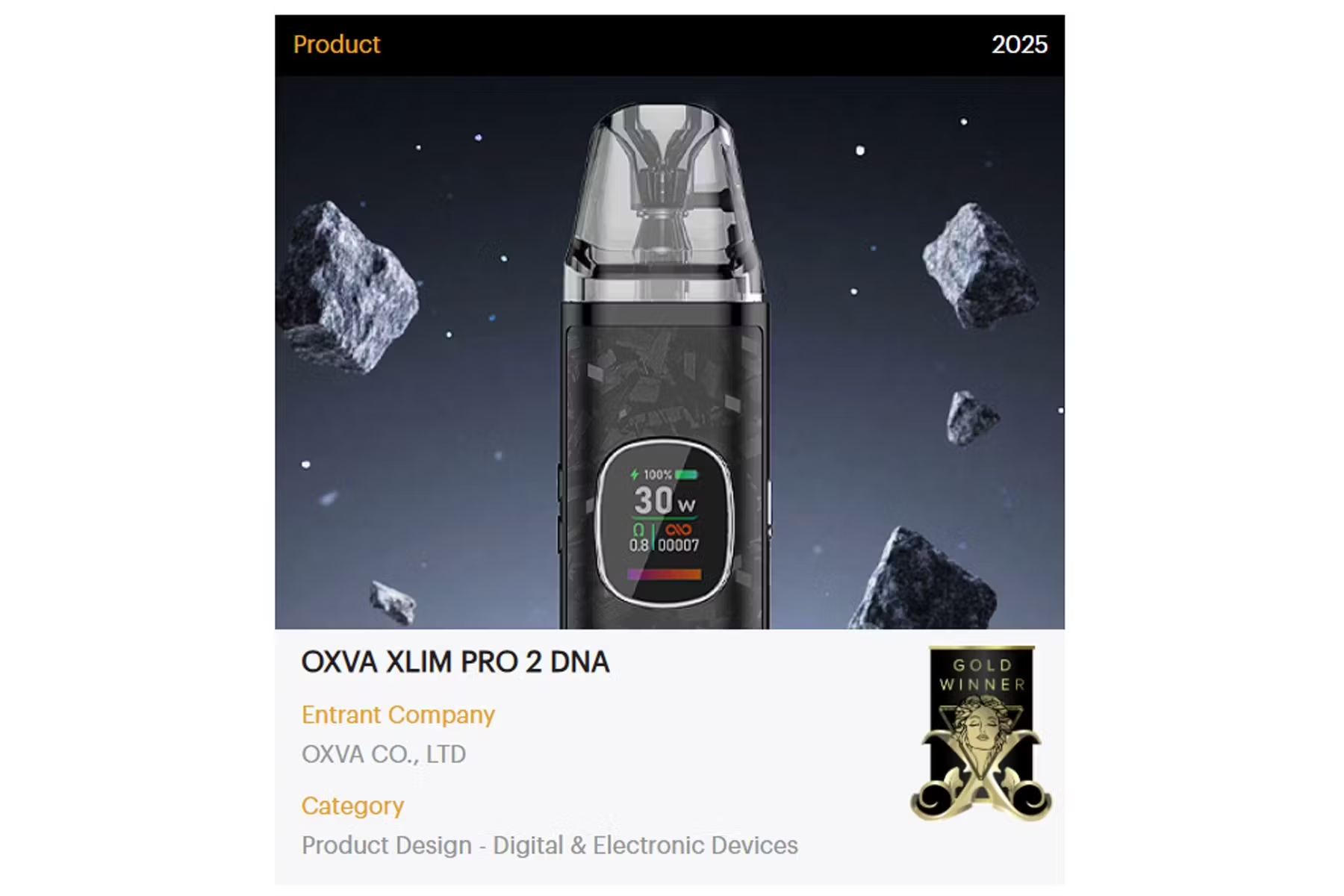Click the green battery icon on device screen
Screen dimensions: 1344x896
686,474
